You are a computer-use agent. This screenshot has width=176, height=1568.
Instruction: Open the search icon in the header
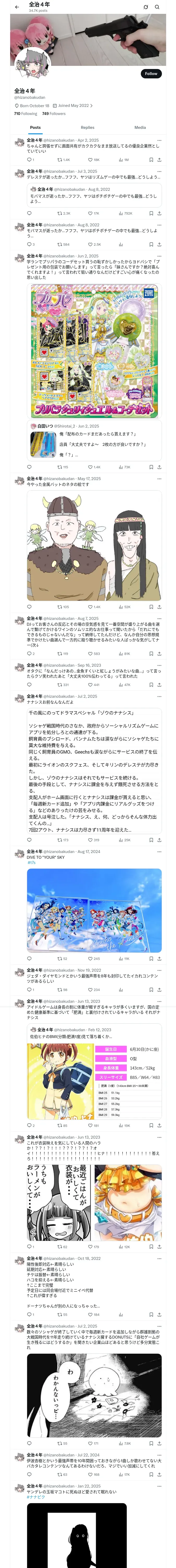pyautogui.click(x=157, y=7)
